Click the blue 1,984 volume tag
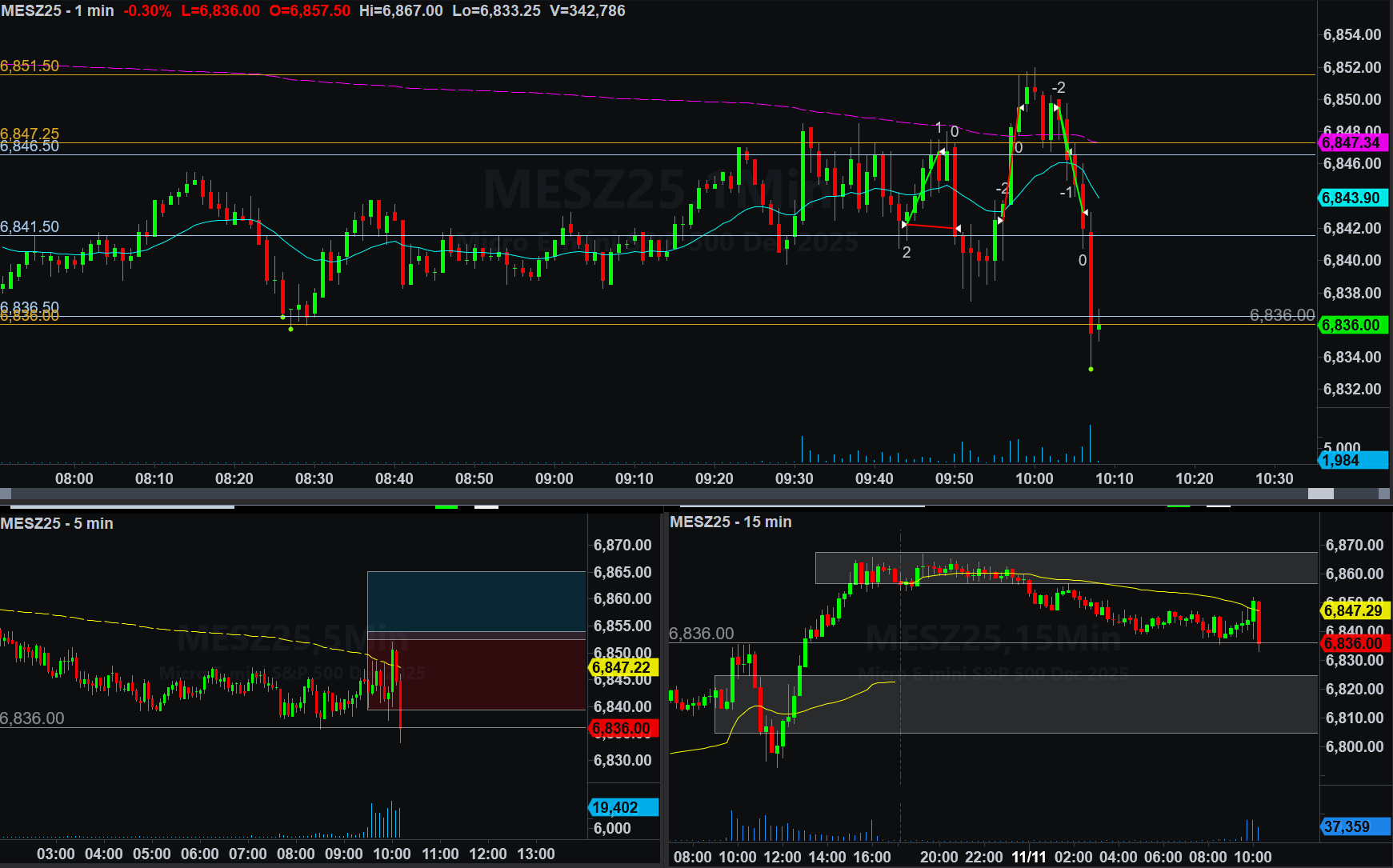The width and height of the screenshot is (1393, 868). pyautogui.click(x=1351, y=460)
